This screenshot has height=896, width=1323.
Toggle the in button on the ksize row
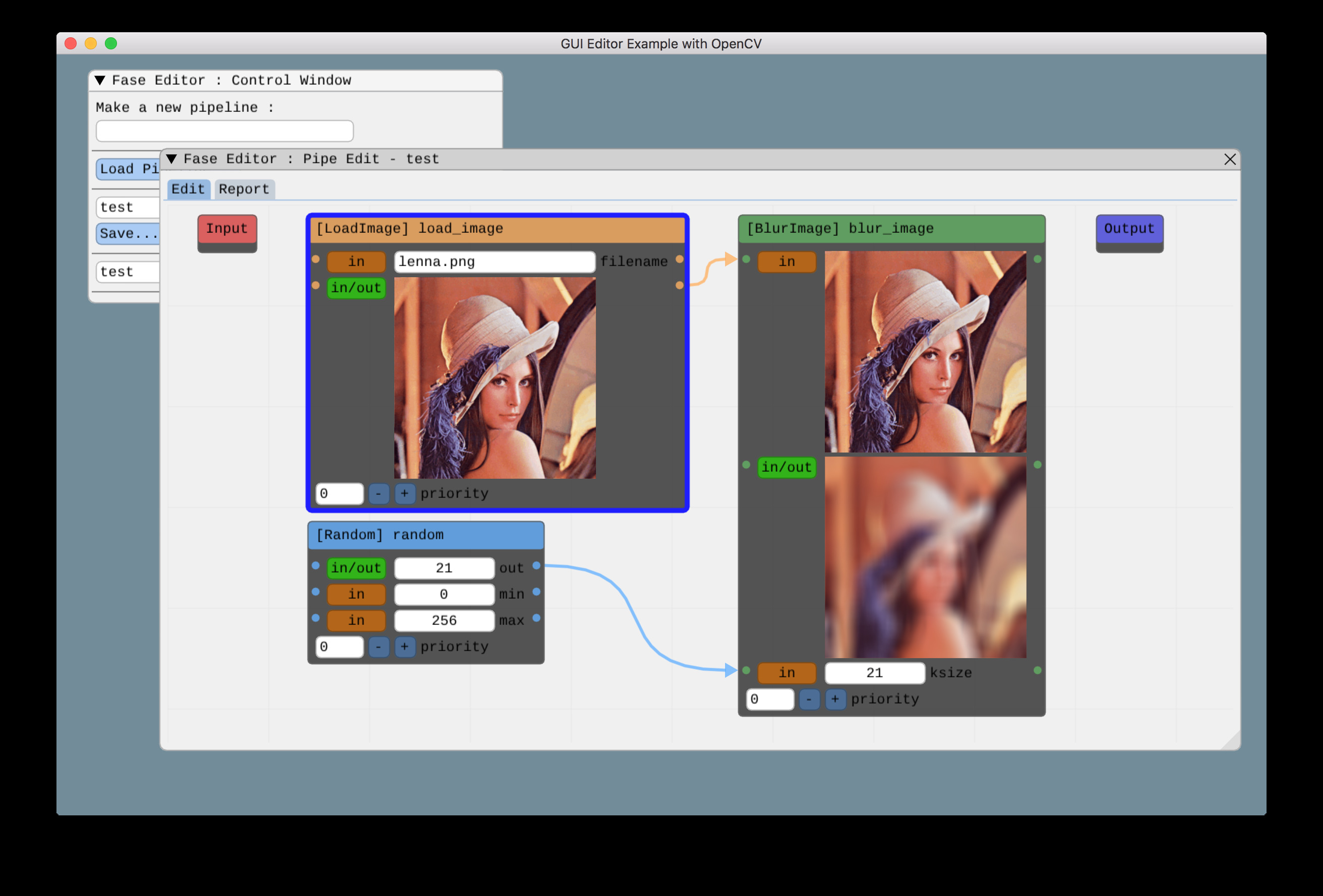click(787, 672)
